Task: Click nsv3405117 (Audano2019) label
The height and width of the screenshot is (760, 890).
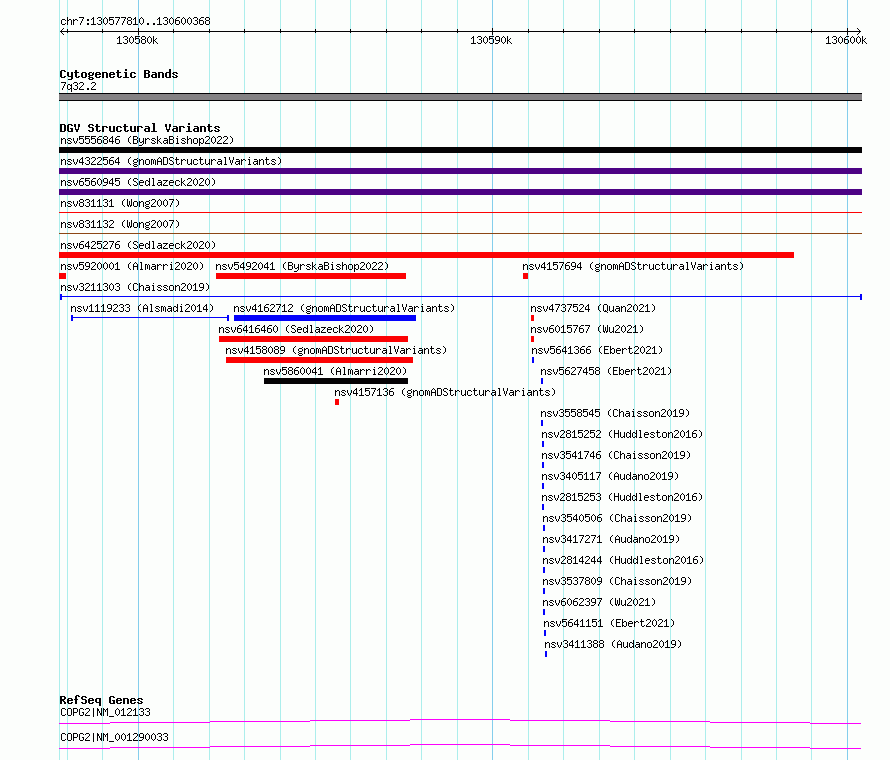Action: coord(610,476)
